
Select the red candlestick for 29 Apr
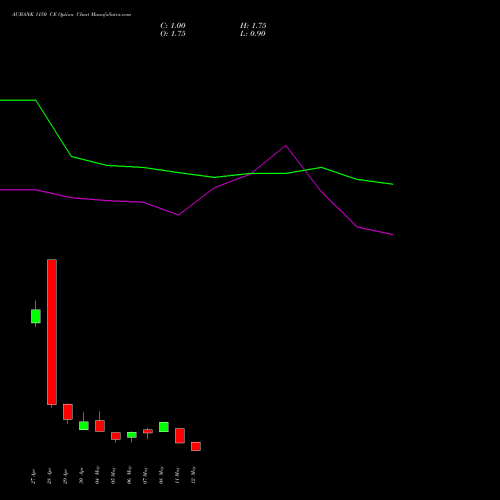[x=68, y=412]
